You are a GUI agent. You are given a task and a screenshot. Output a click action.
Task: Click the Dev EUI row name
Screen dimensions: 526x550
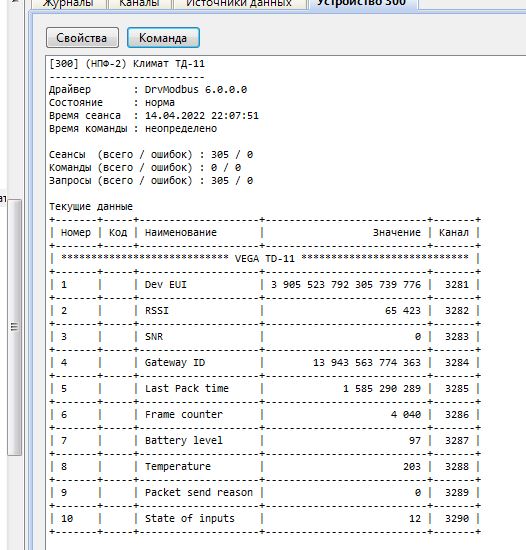pos(166,284)
